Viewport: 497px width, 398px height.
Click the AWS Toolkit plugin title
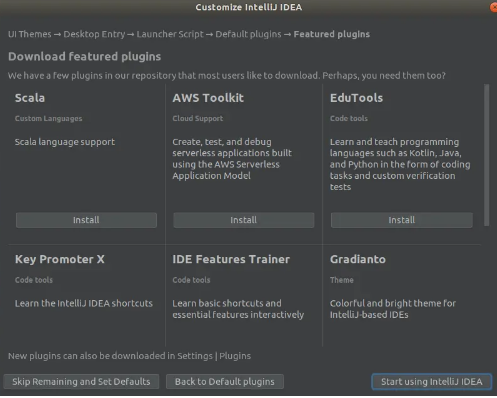(208, 98)
